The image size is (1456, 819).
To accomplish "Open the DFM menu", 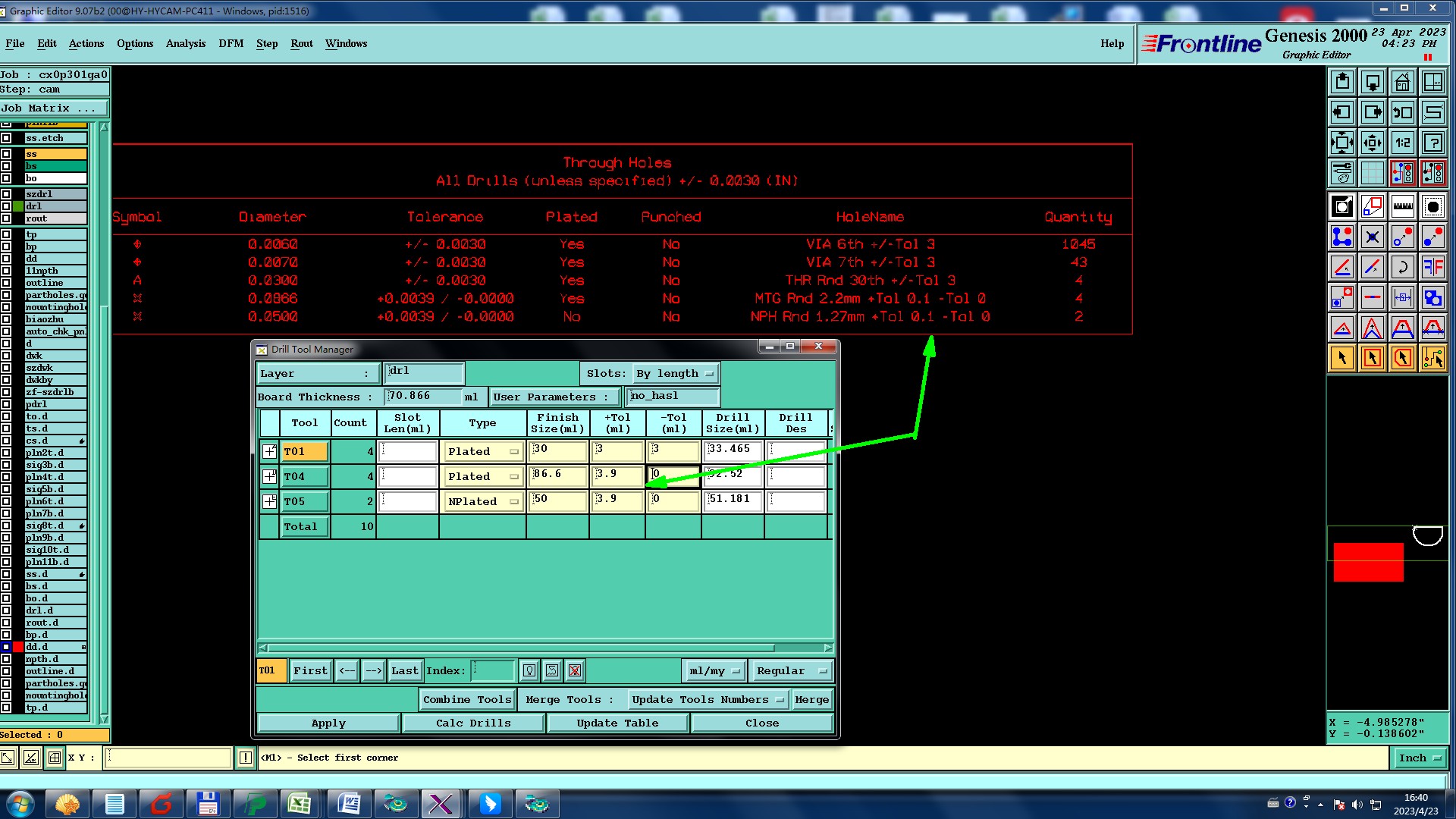I will point(231,43).
